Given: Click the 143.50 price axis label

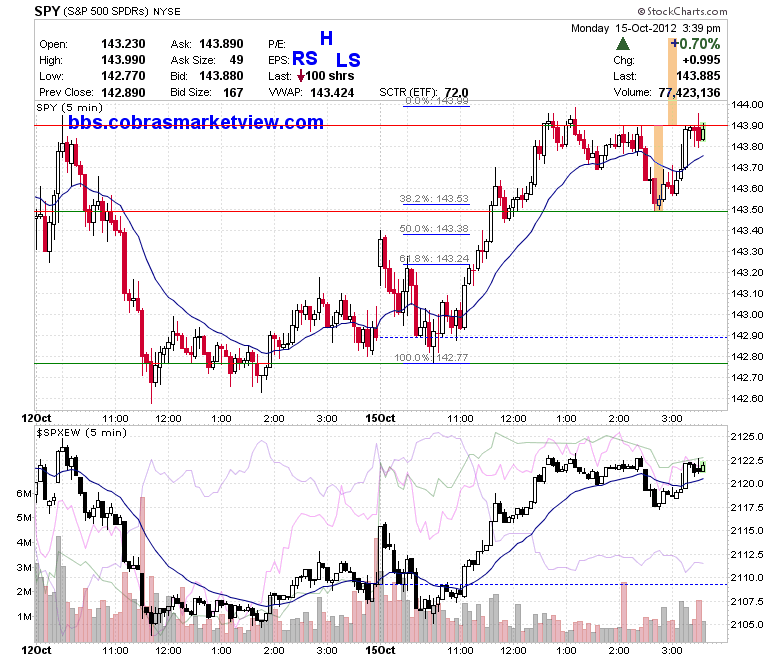Looking at the screenshot, I should click(747, 209).
